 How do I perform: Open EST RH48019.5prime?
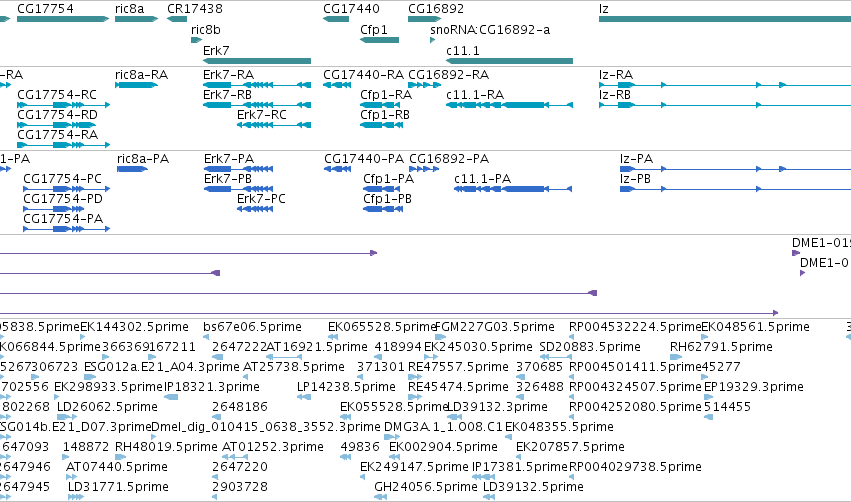click(x=166, y=447)
